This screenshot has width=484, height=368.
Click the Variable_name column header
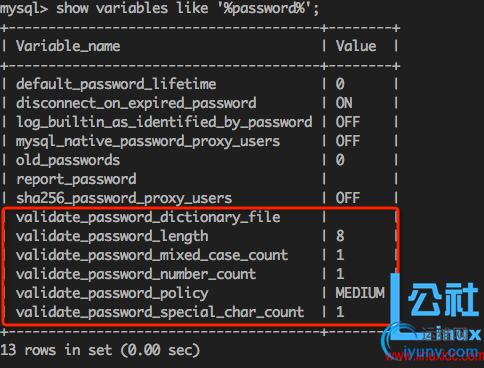click(68, 46)
